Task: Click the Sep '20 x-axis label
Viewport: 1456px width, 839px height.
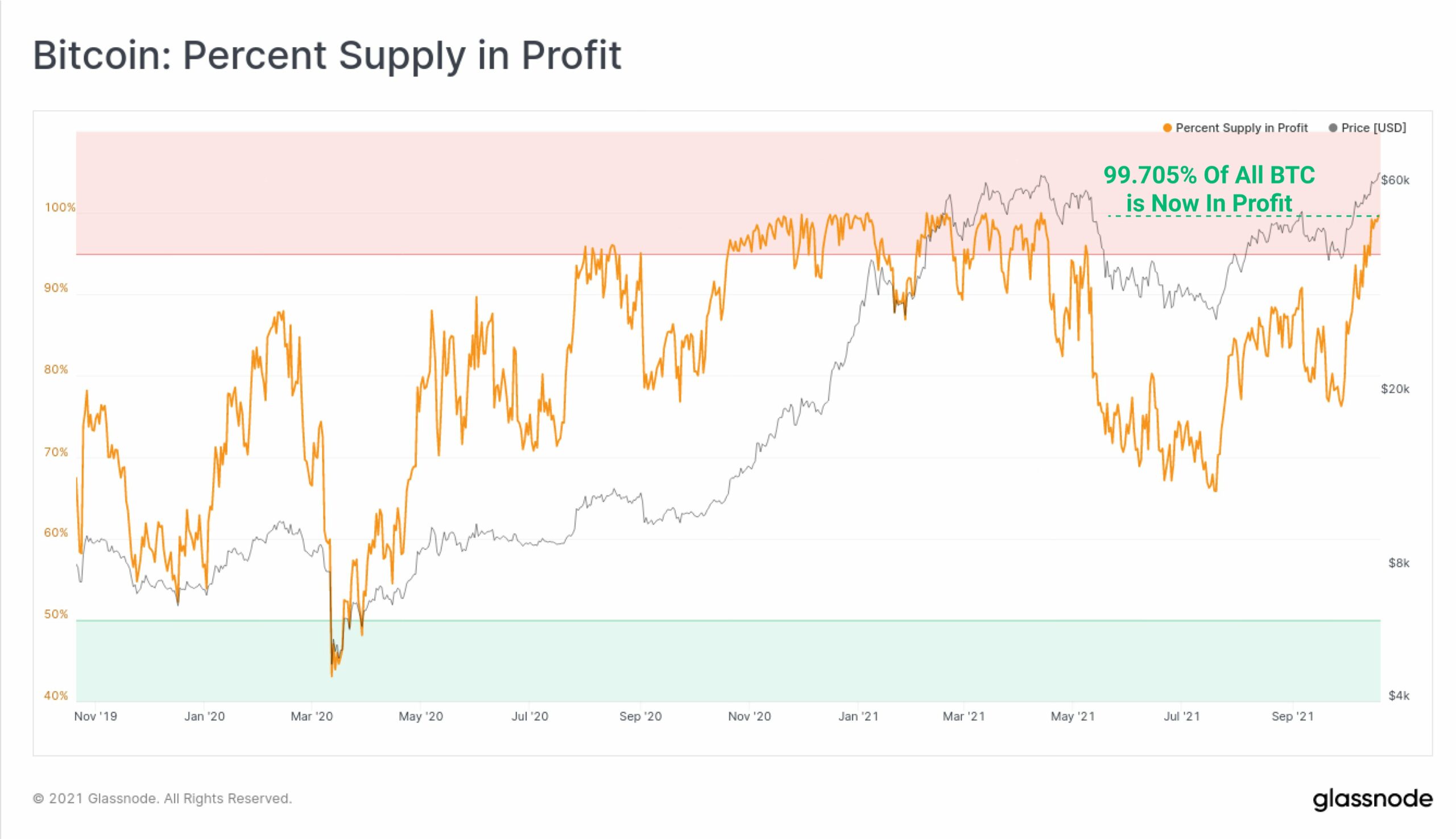Action: click(x=640, y=716)
